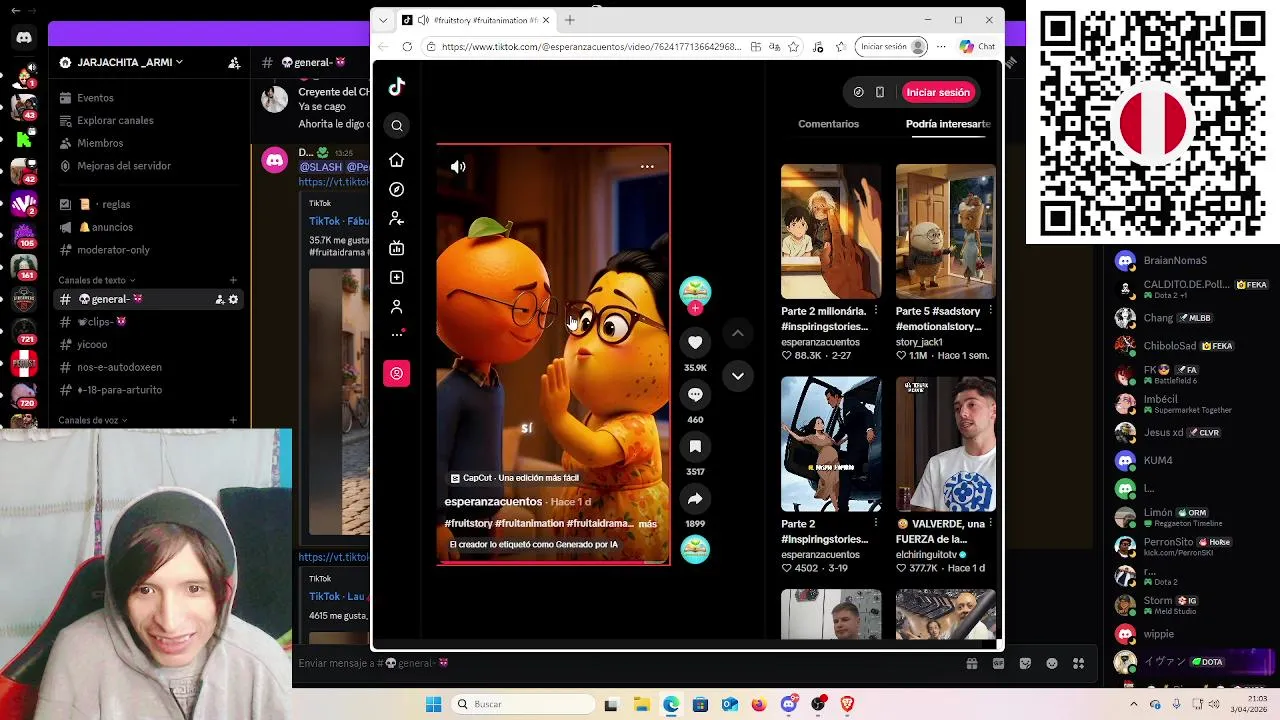1280x720 pixels.
Task: Like the video with the heart icon
Action: tap(695, 342)
